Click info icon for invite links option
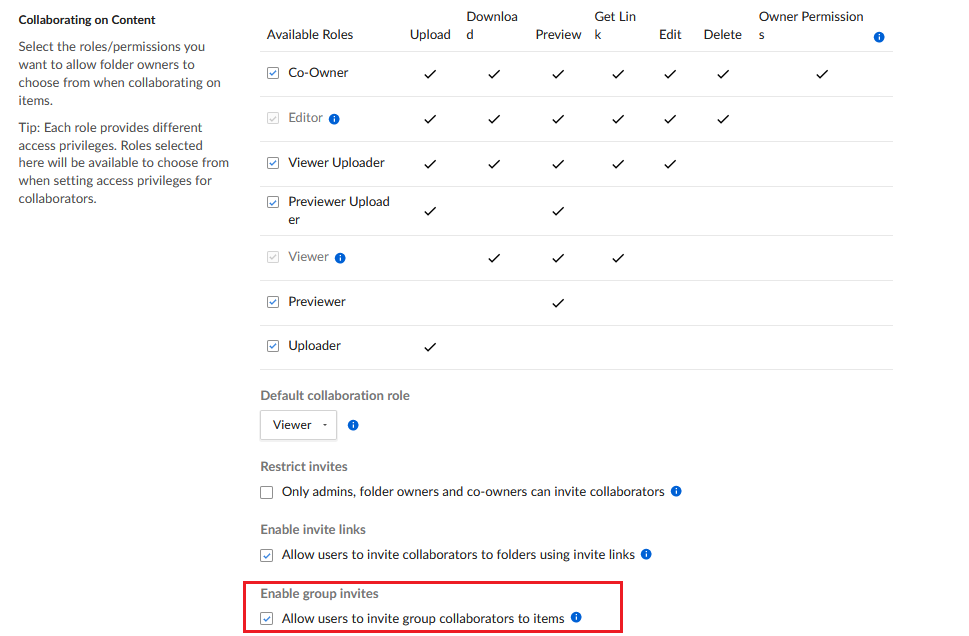 pyautogui.click(x=646, y=554)
